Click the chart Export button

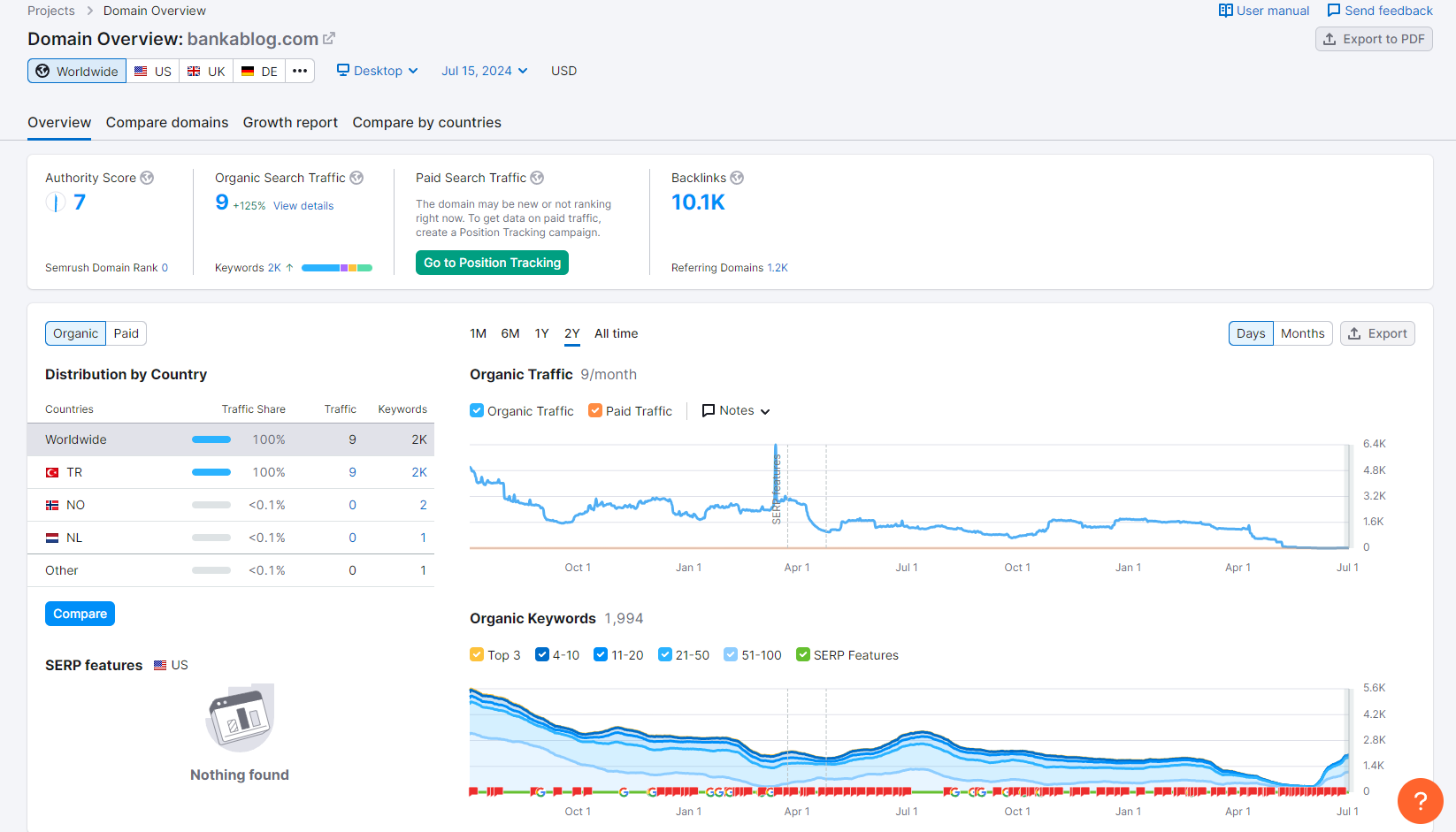pos(1377,333)
